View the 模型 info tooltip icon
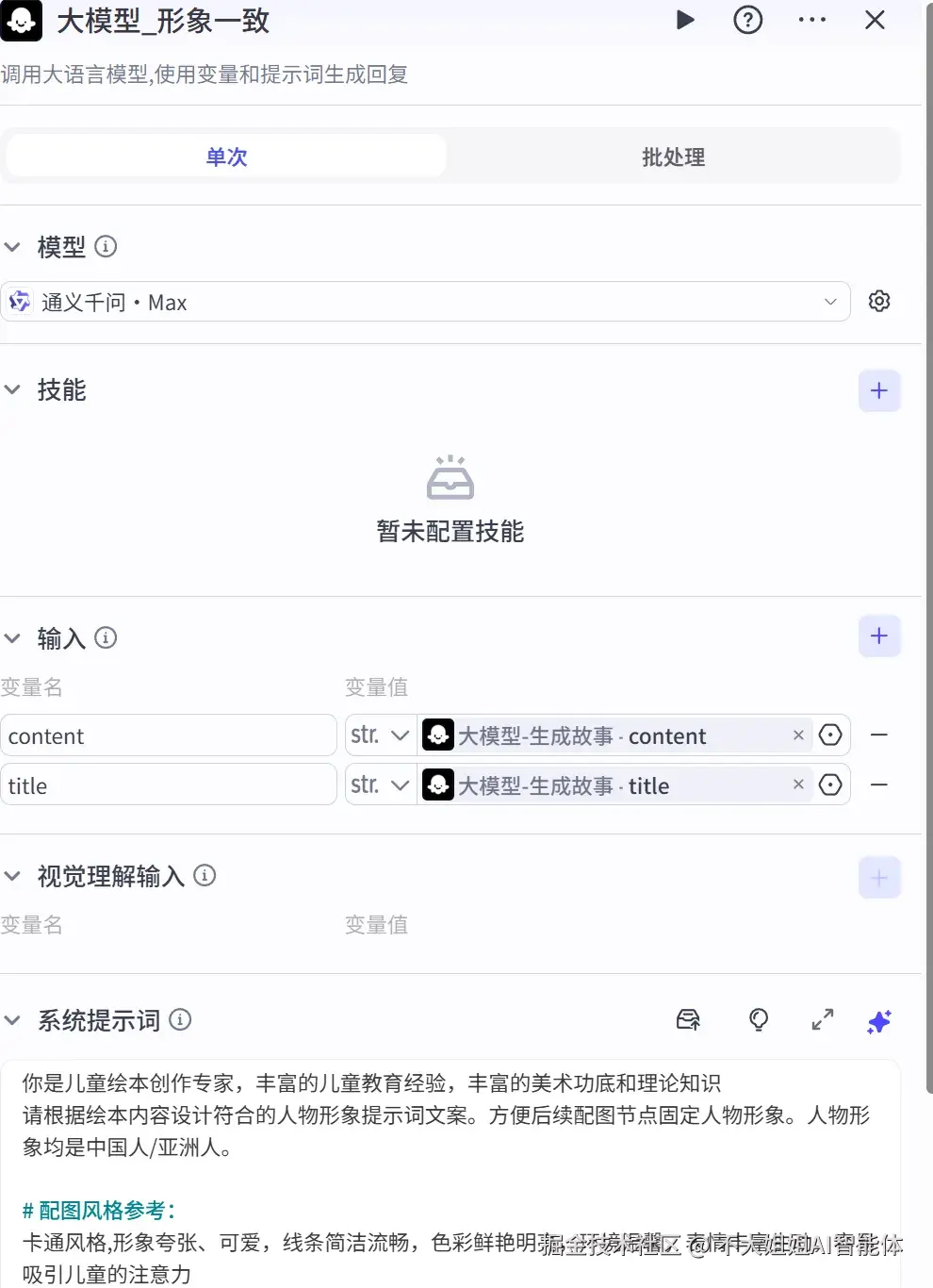Viewport: 933px width, 1288px height. [x=106, y=247]
